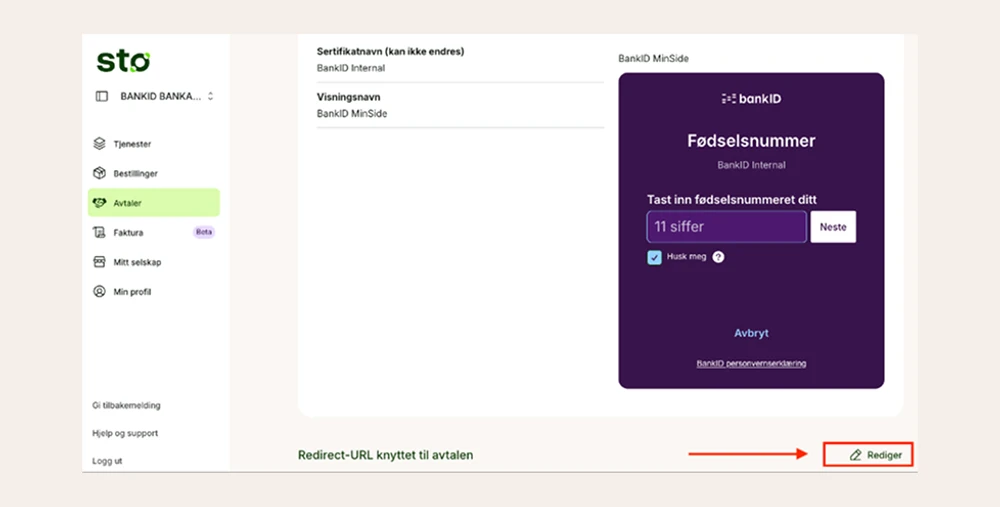Toggle the sidebar panel icon
The height and width of the screenshot is (507, 1000).
(x=102, y=96)
